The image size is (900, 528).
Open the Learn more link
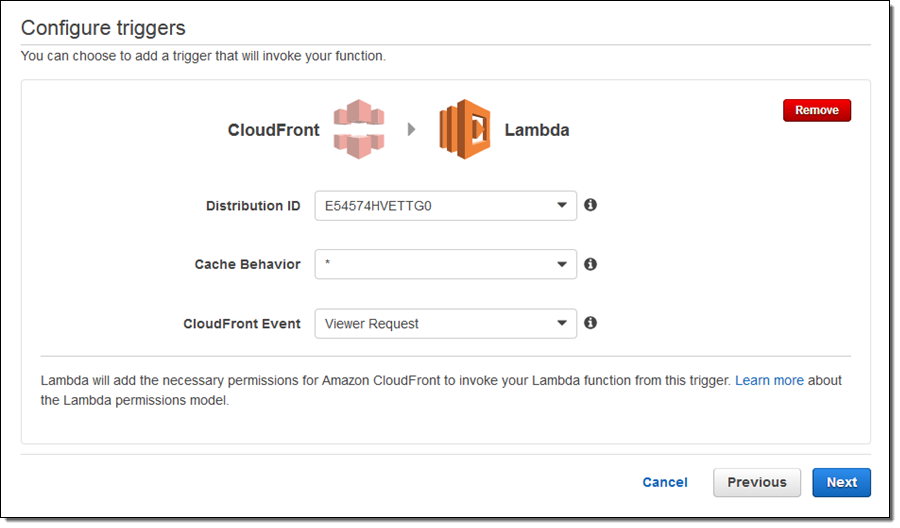[769, 381]
